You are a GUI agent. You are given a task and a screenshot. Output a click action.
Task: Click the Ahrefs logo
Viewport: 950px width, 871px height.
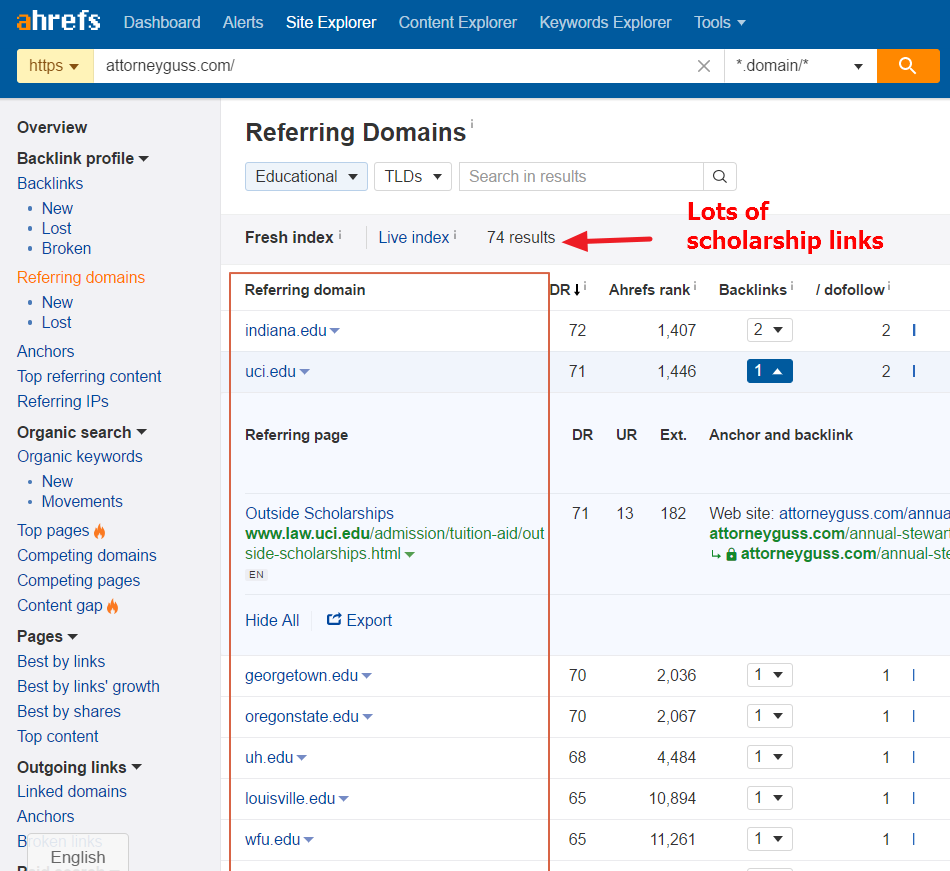(x=57, y=21)
